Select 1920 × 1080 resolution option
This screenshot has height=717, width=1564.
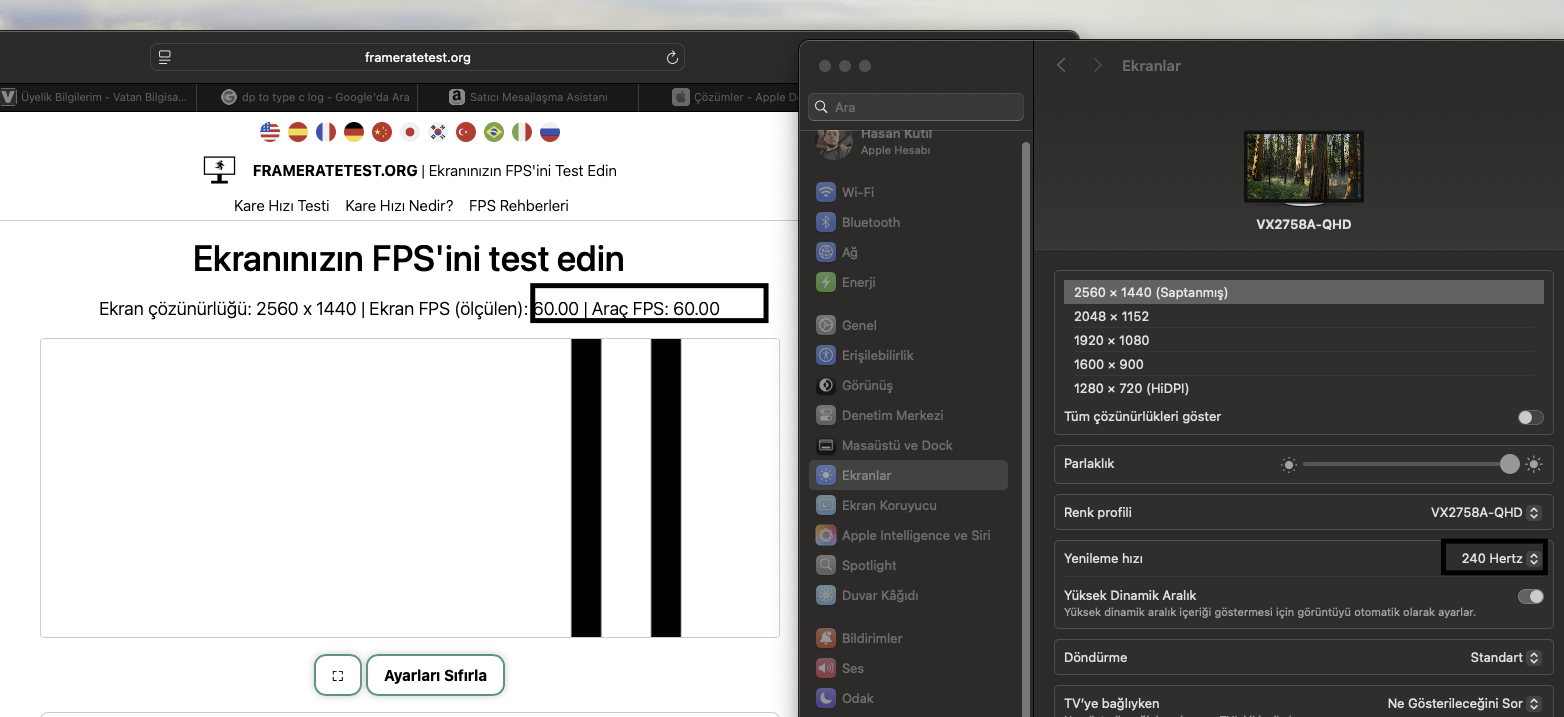tap(1111, 340)
